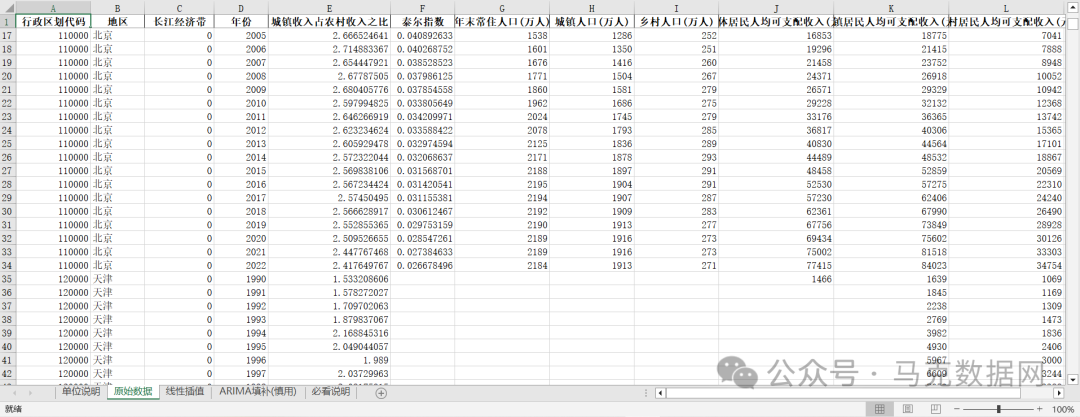
Task: Switch to Page Break Preview view
Action: point(936,410)
